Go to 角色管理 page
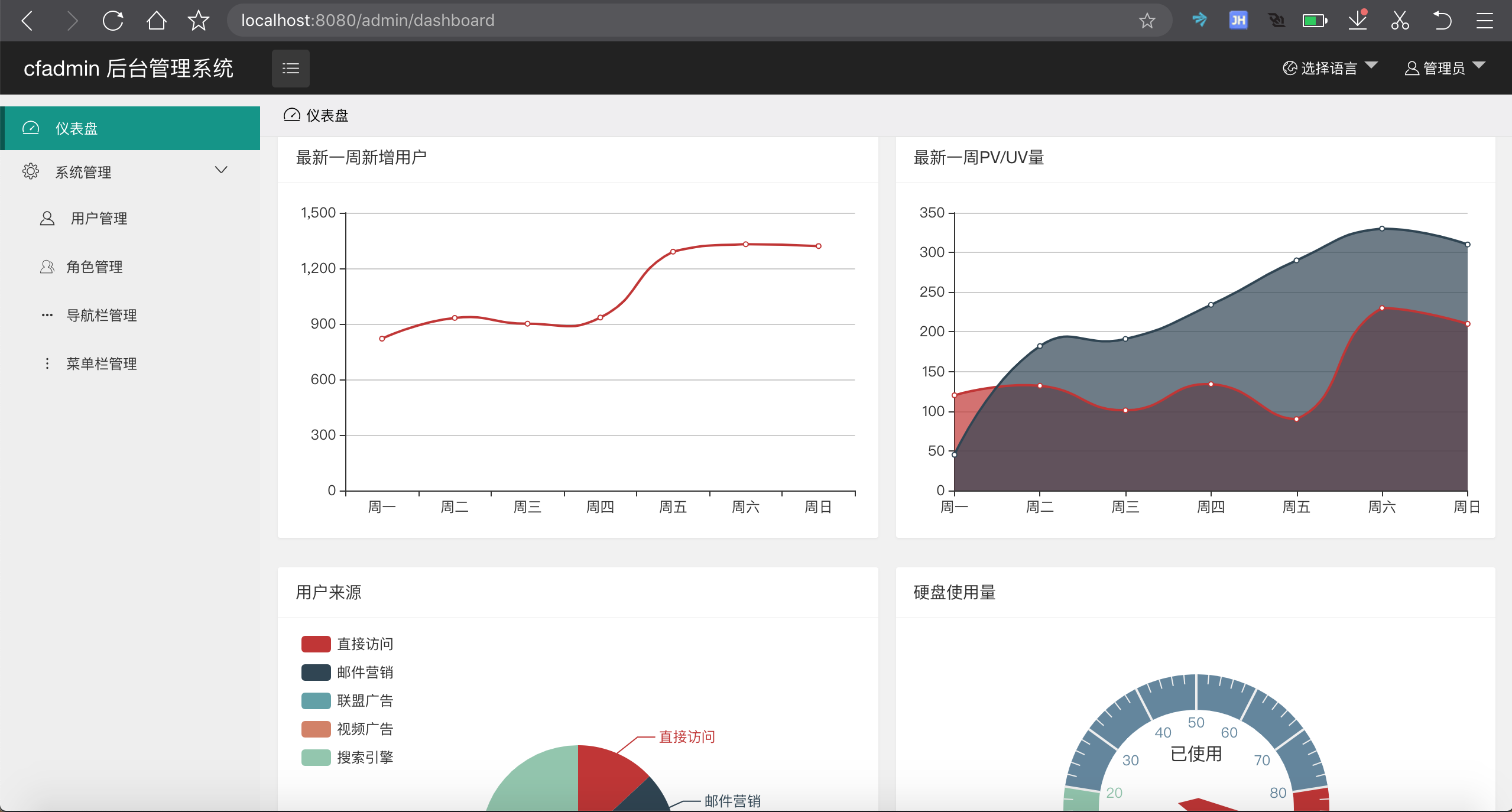The image size is (1512, 812). click(95, 267)
